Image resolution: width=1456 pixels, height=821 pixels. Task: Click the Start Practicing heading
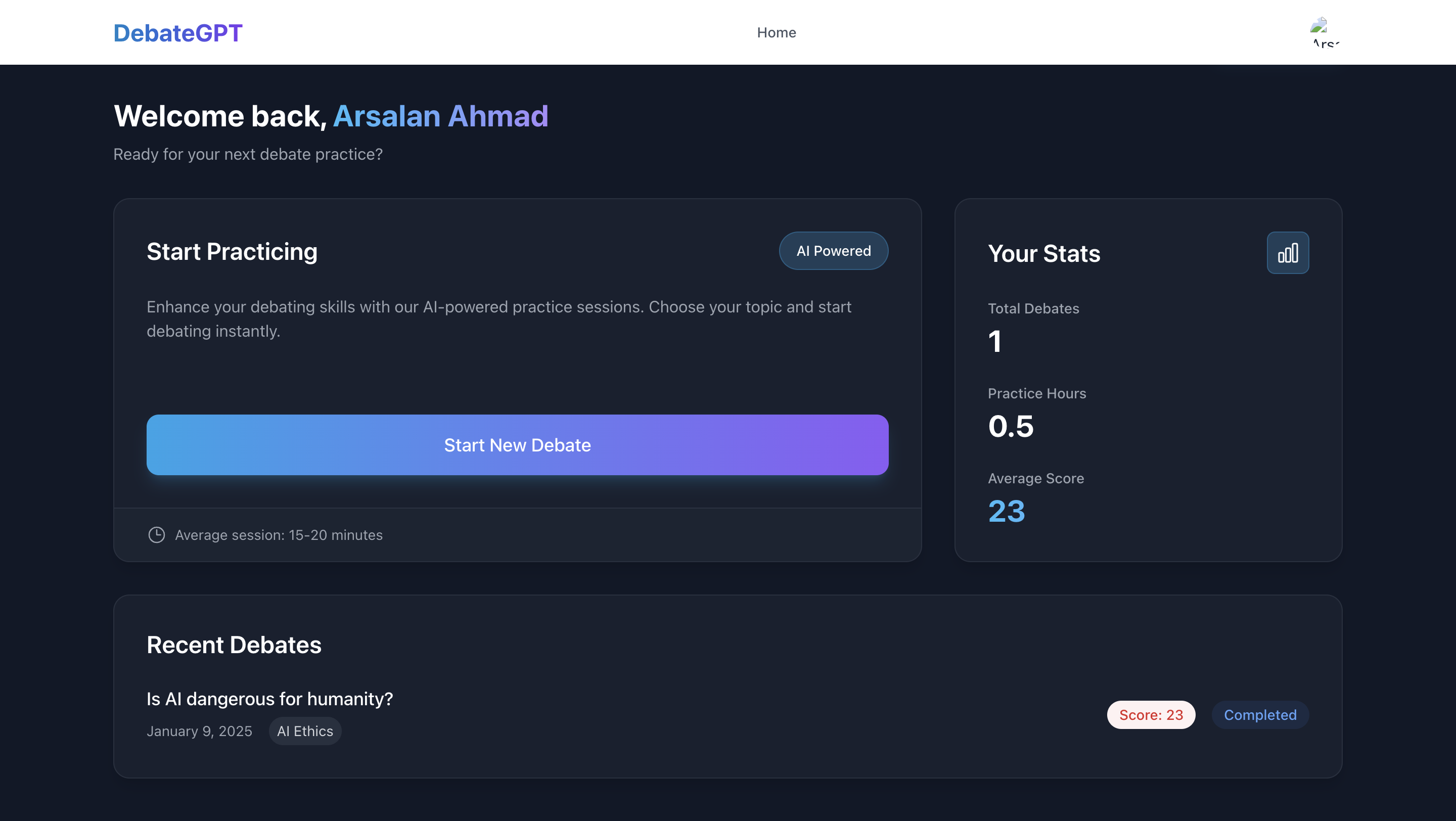(x=232, y=251)
